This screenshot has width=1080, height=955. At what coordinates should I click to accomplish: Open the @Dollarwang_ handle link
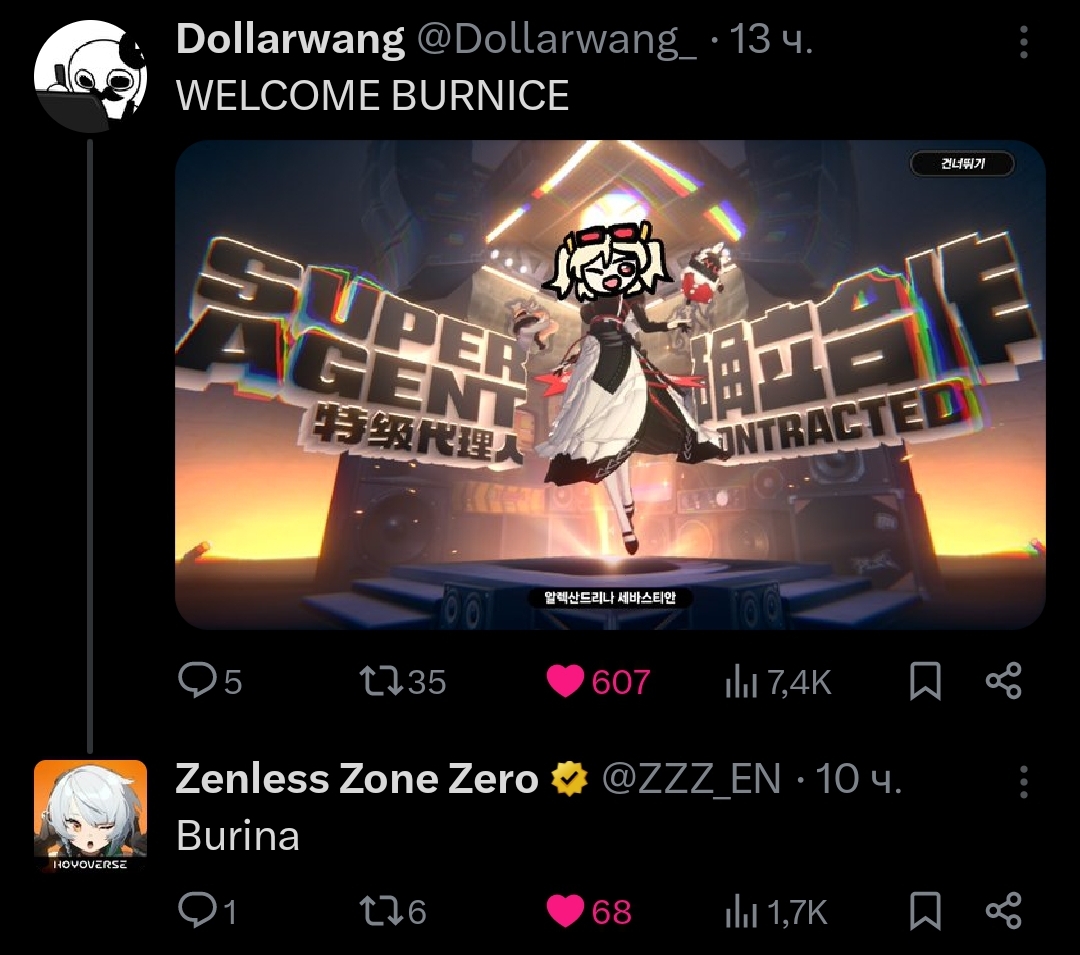[556, 39]
